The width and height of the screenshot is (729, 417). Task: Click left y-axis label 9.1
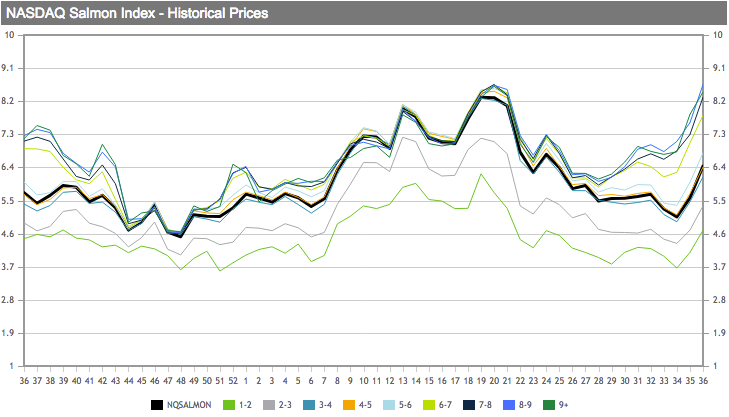8,68
